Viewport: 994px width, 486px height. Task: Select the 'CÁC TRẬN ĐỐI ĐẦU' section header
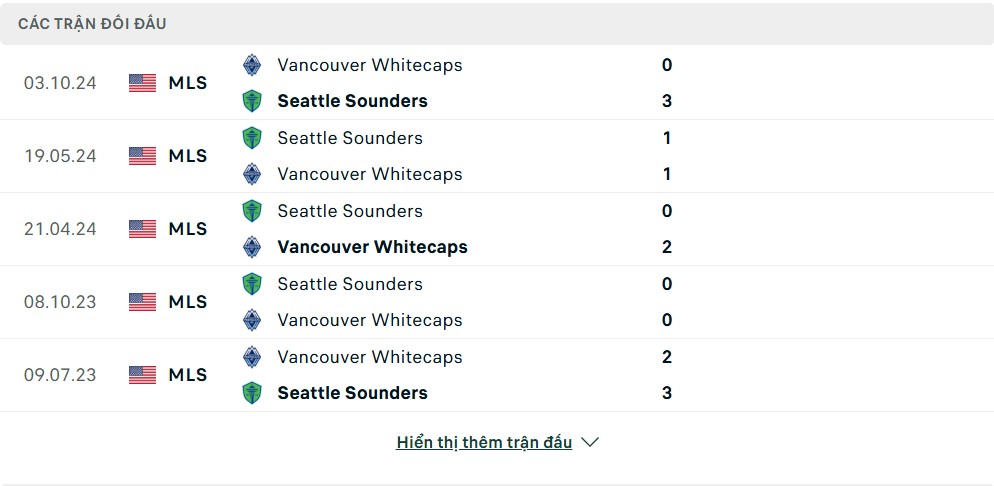click(x=93, y=24)
